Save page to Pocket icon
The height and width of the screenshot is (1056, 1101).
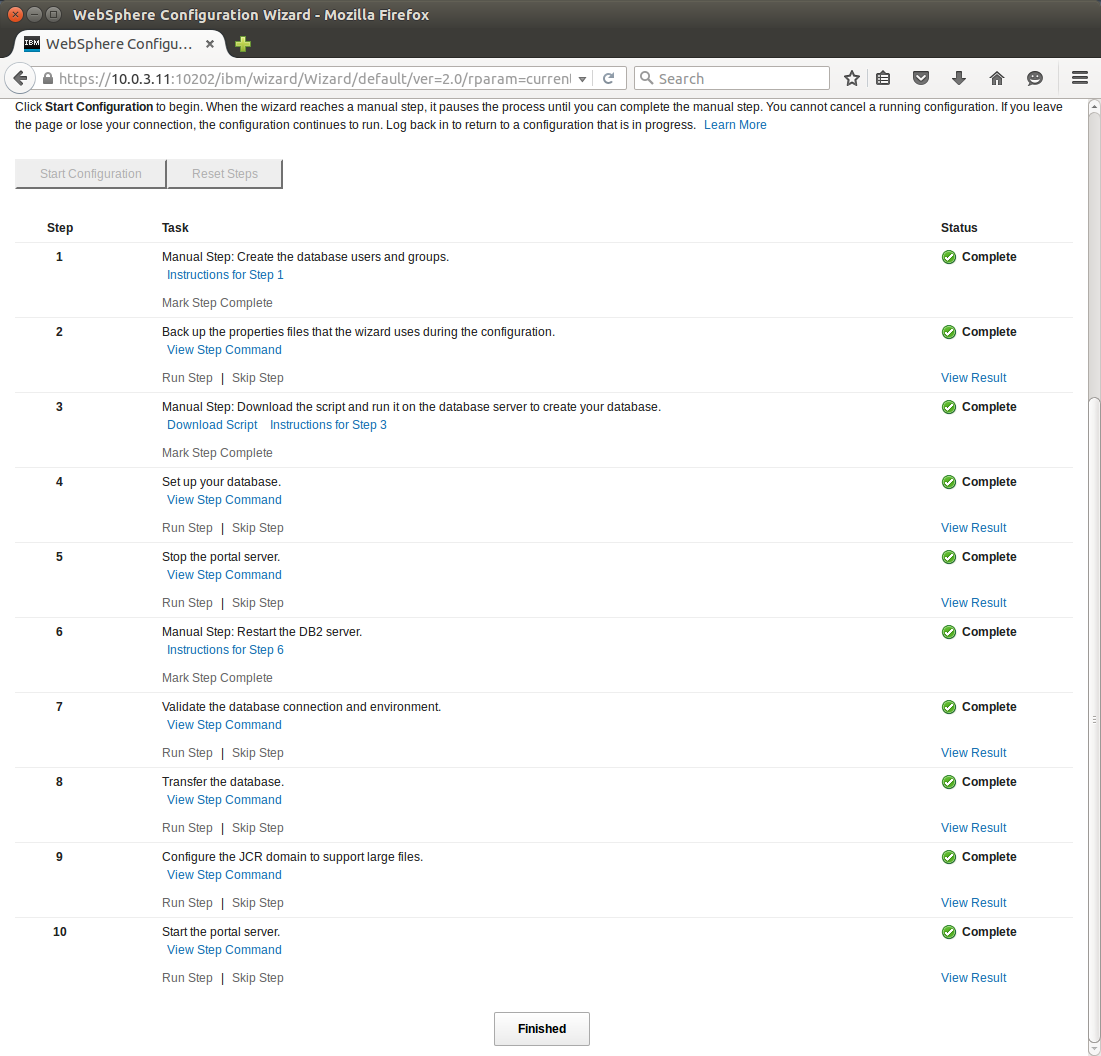point(921,79)
